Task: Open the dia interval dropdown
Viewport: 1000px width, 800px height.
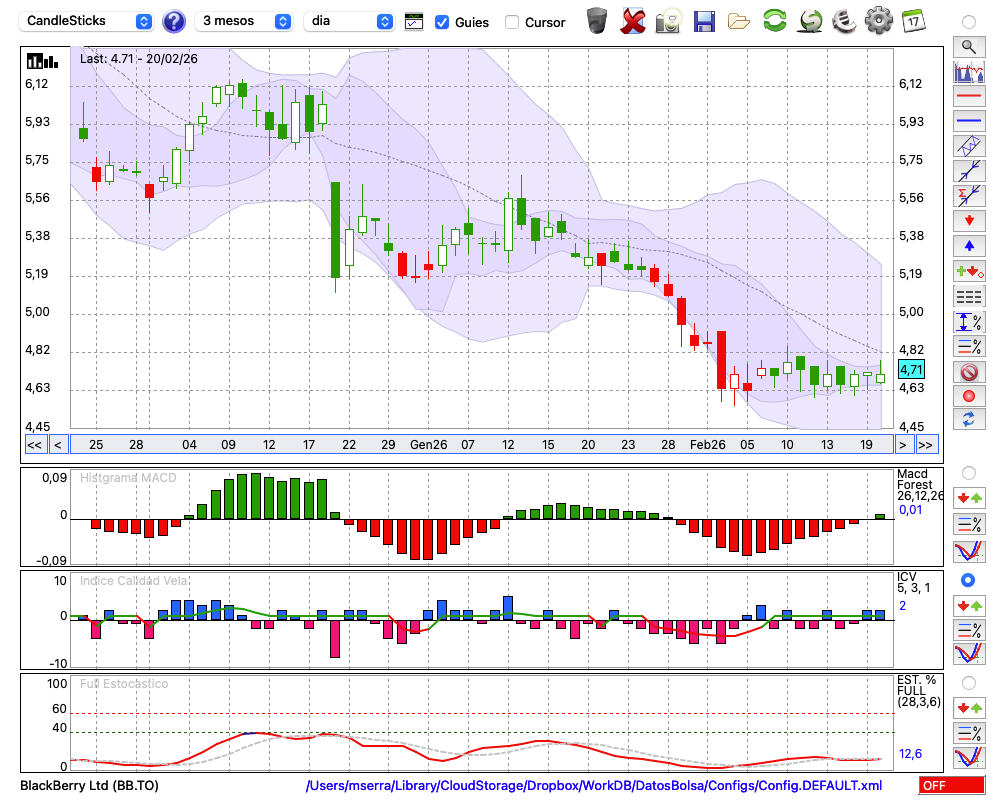Action: (x=350, y=21)
